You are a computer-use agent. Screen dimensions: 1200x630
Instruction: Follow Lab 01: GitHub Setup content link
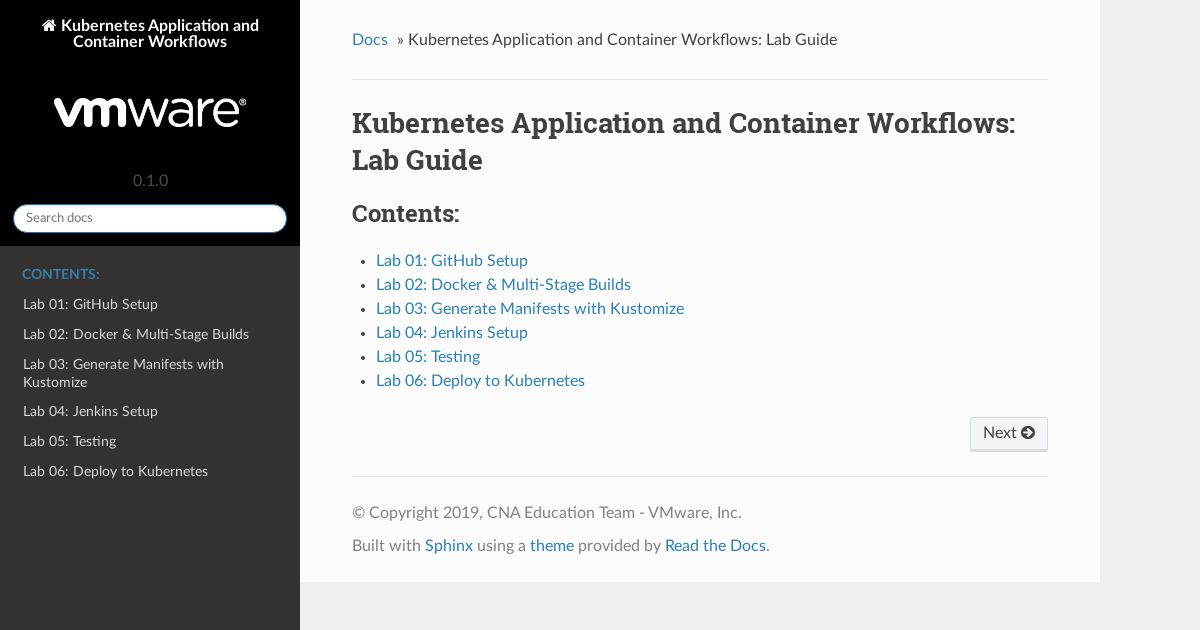(452, 261)
